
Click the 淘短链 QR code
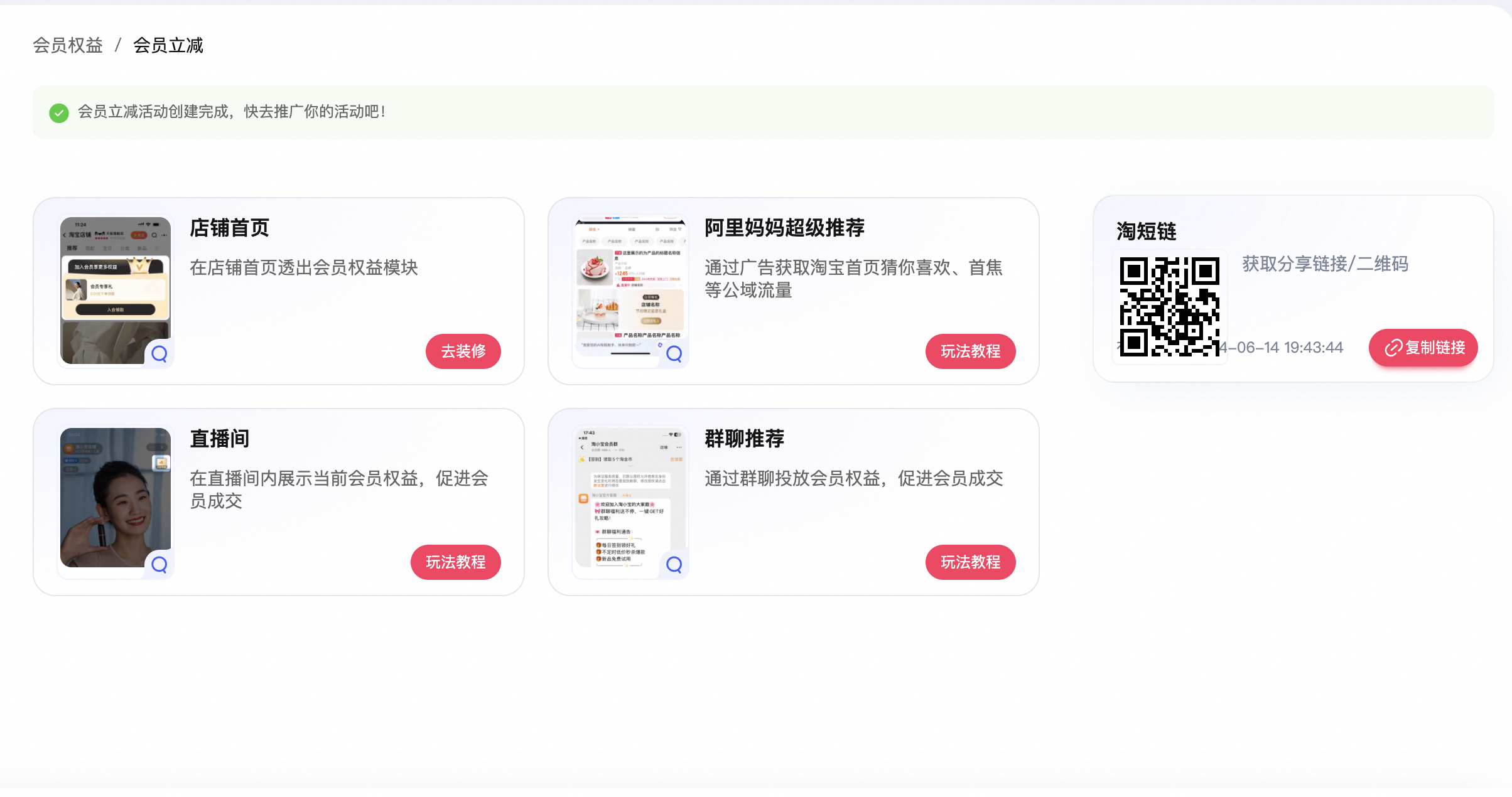coord(1169,306)
